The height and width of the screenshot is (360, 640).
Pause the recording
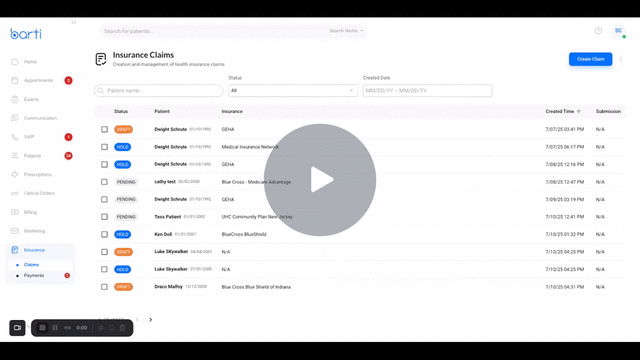(x=55, y=328)
